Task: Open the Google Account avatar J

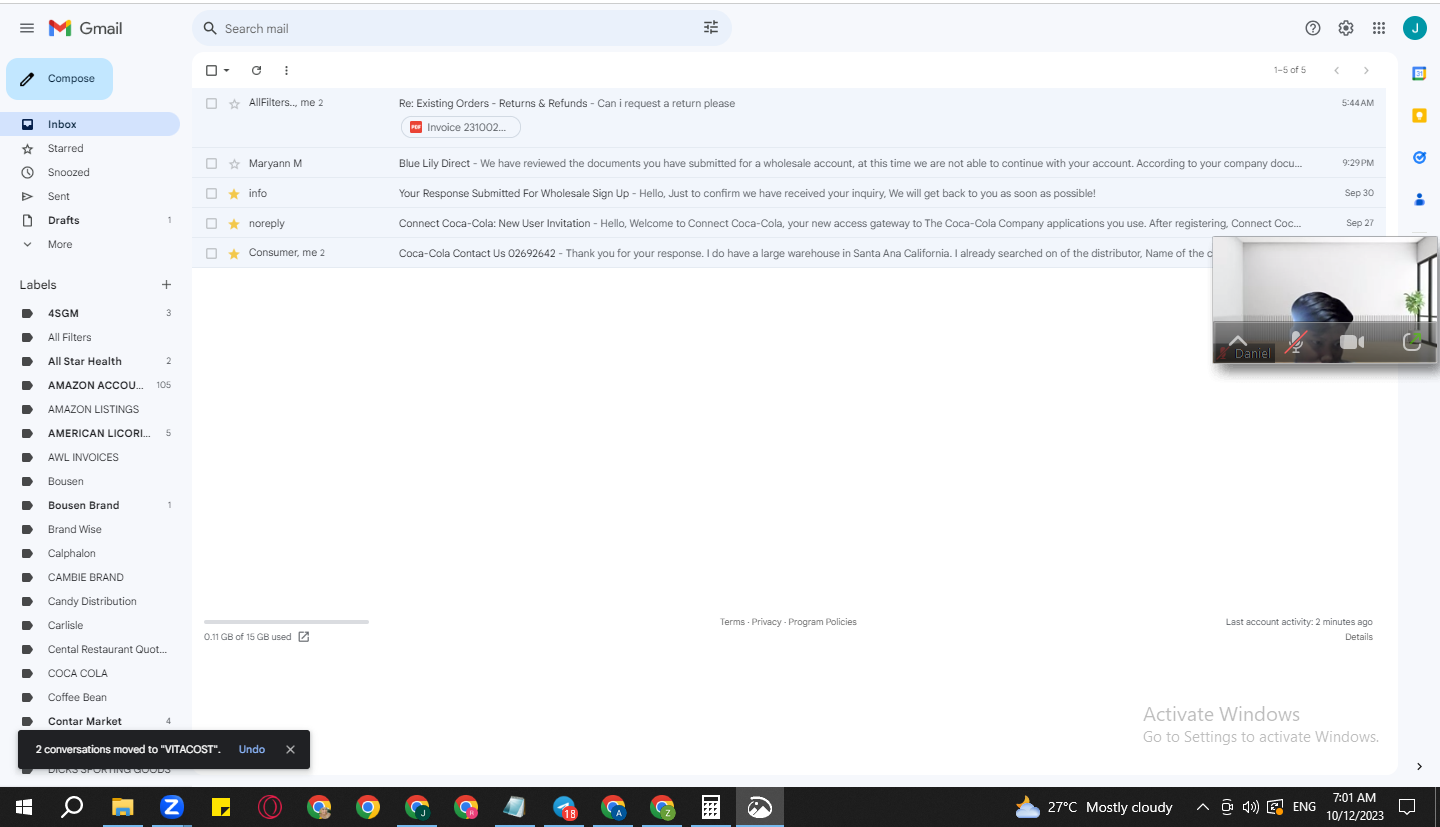Action: point(1414,28)
